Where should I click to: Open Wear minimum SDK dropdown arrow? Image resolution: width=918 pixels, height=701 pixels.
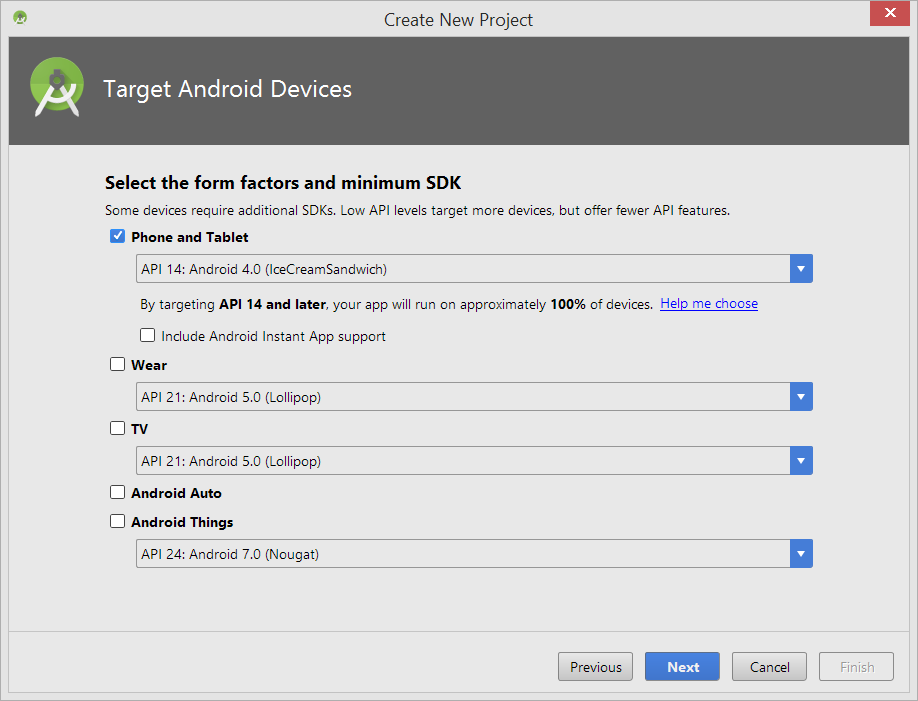pyautogui.click(x=801, y=397)
